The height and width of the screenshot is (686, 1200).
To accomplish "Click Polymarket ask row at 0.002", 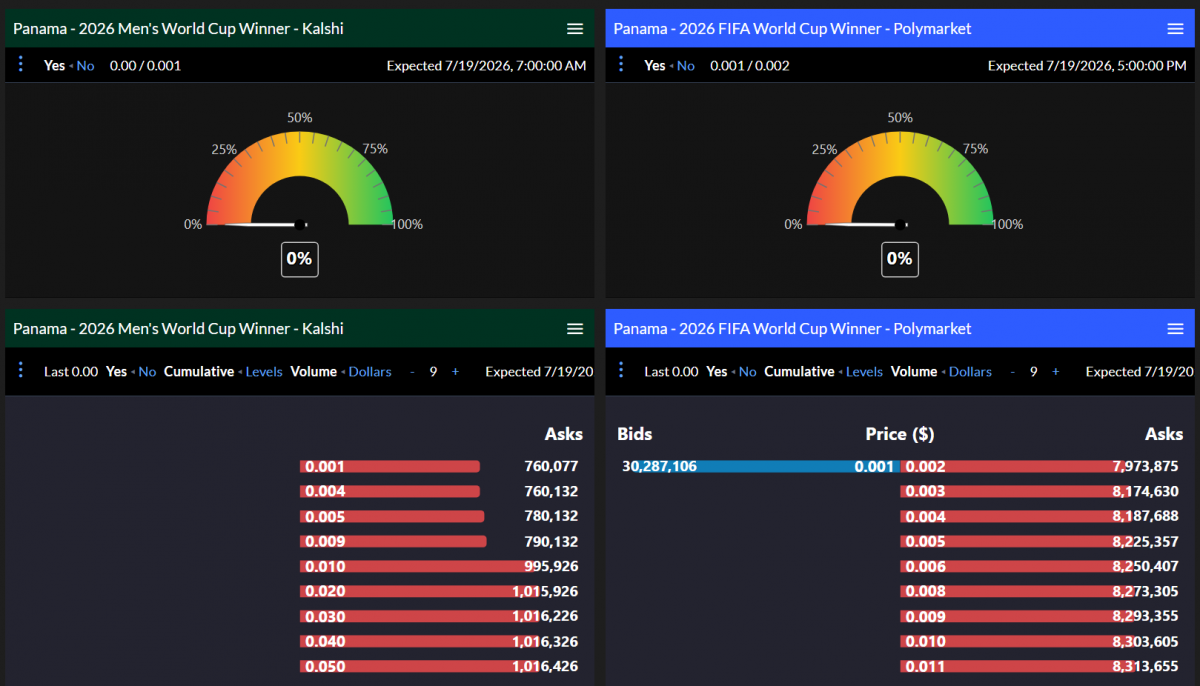I will click(1041, 466).
